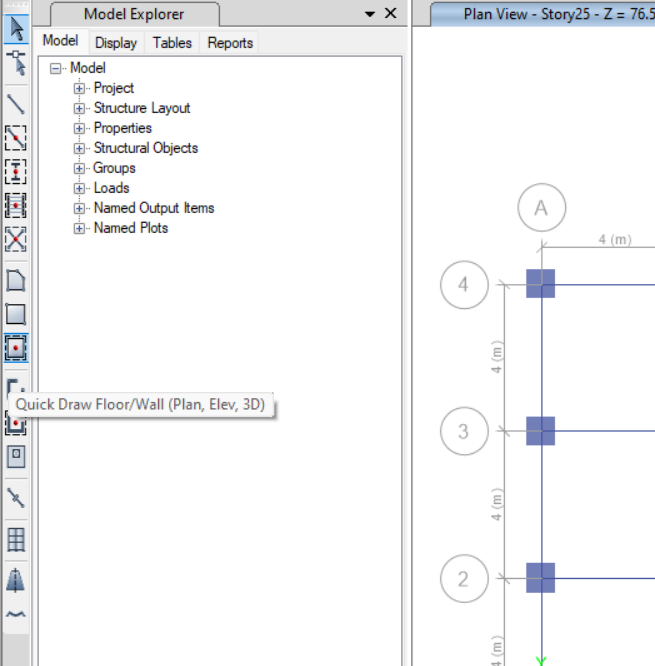The image size is (655, 666).
Task: Close the Model Explorer panel
Action: pyautogui.click(x=390, y=14)
